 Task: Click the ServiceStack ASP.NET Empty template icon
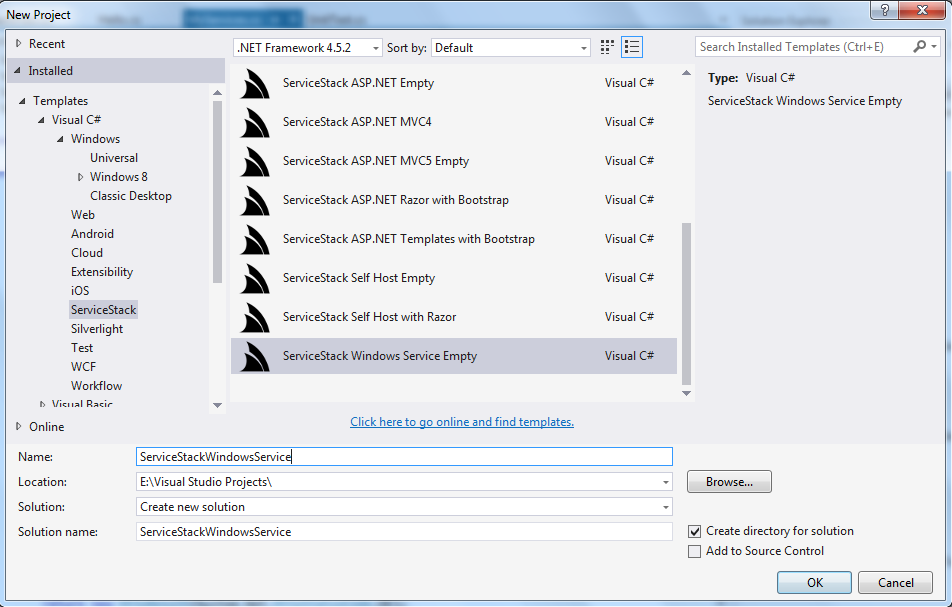[255, 84]
